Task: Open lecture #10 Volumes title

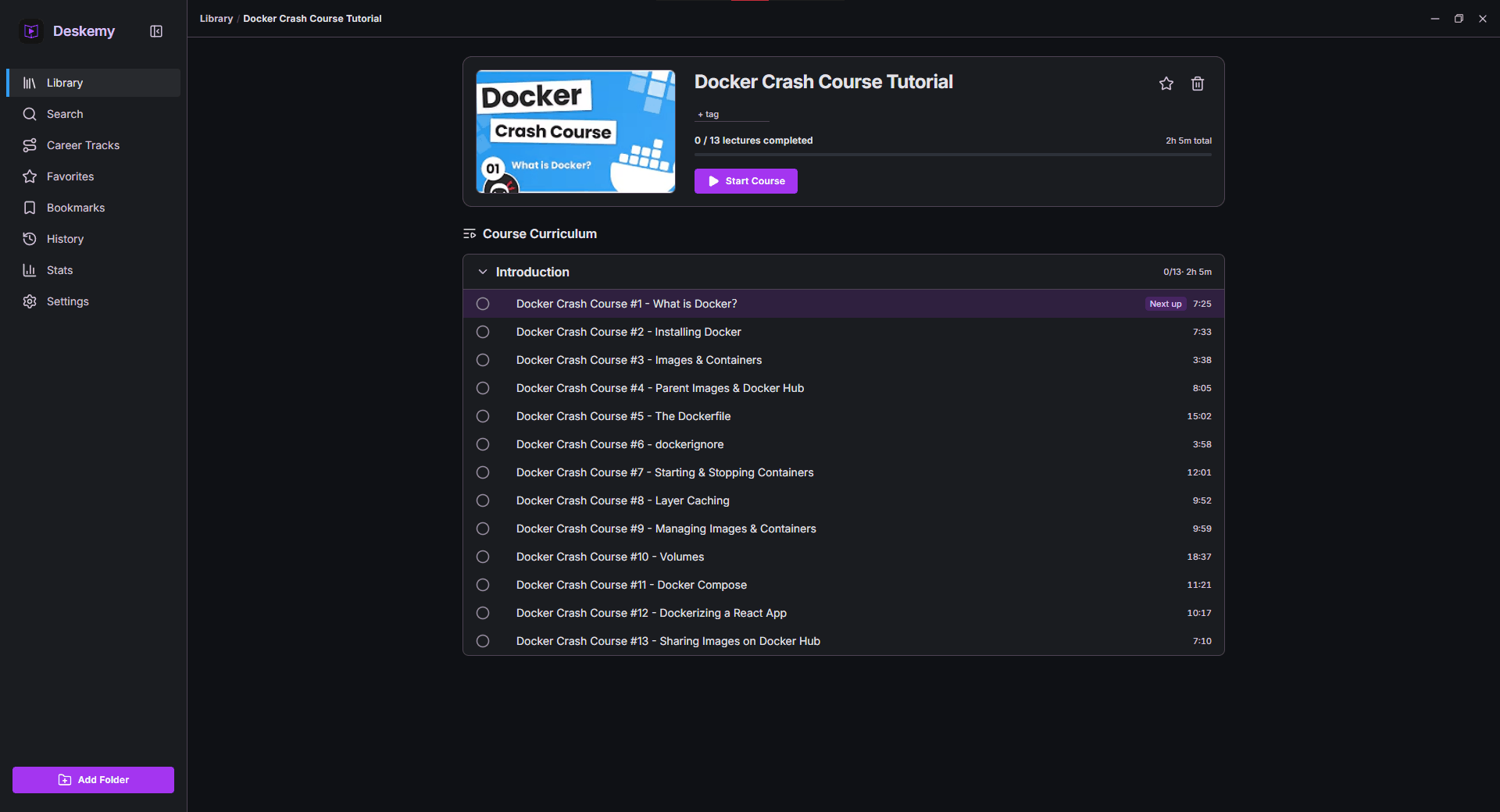Action: [x=610, y=557]
